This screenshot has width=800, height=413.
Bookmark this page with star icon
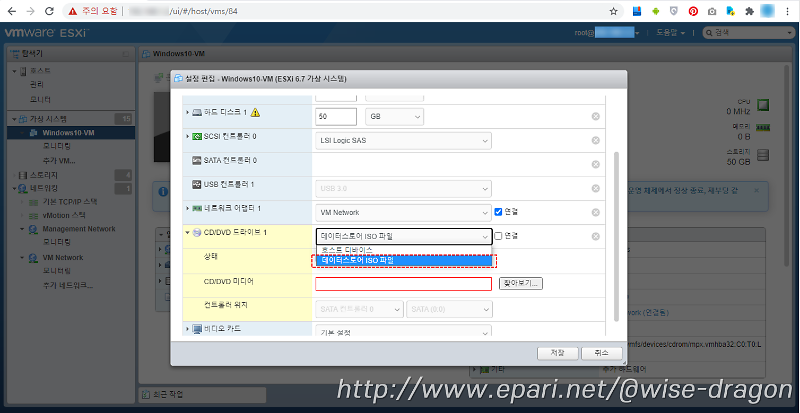[613, 11]
